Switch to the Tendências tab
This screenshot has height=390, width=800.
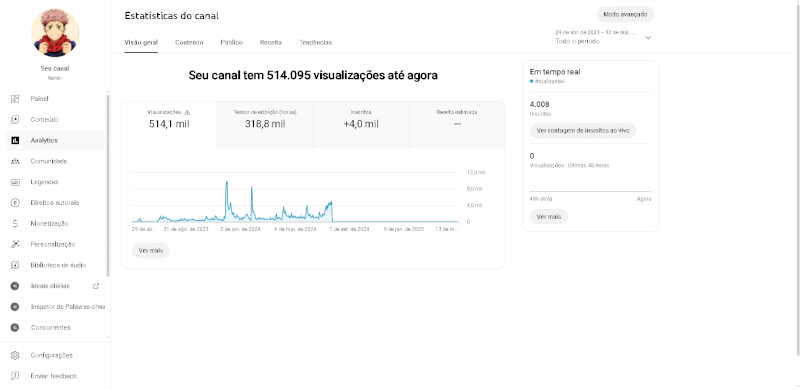pos(315,42)
